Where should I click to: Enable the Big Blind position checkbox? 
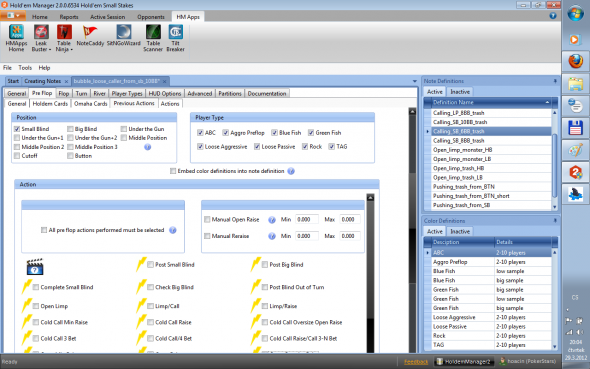70,129
